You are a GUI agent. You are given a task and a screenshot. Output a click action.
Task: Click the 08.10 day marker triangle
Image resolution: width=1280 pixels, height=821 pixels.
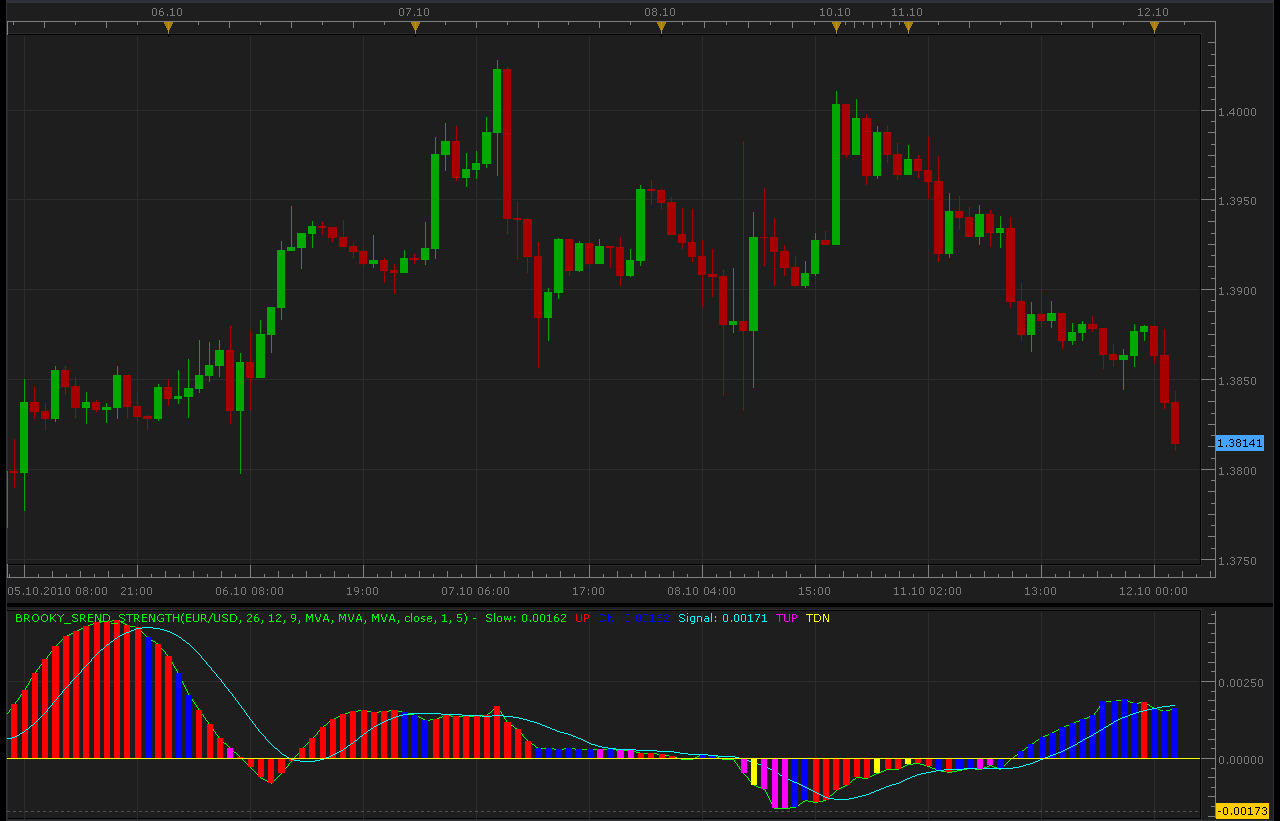coord(661,28)
